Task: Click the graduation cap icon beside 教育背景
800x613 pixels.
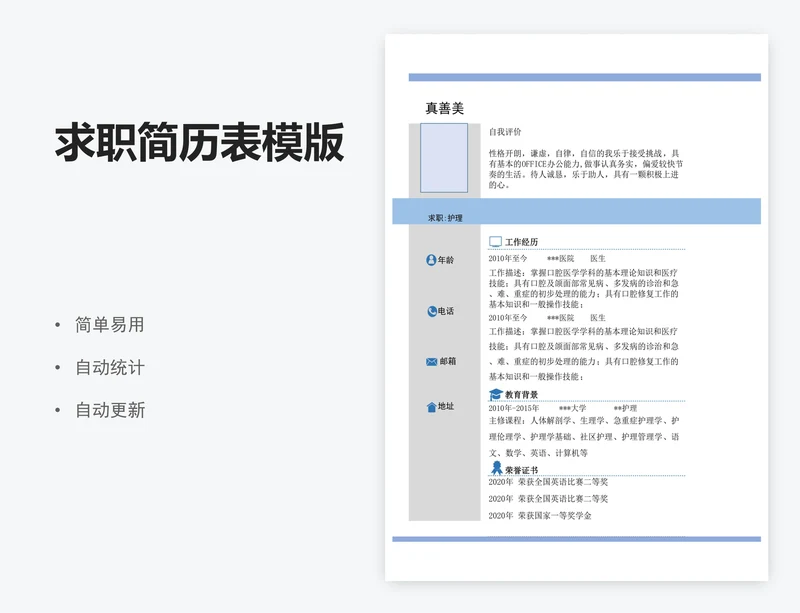Action: 496,395
